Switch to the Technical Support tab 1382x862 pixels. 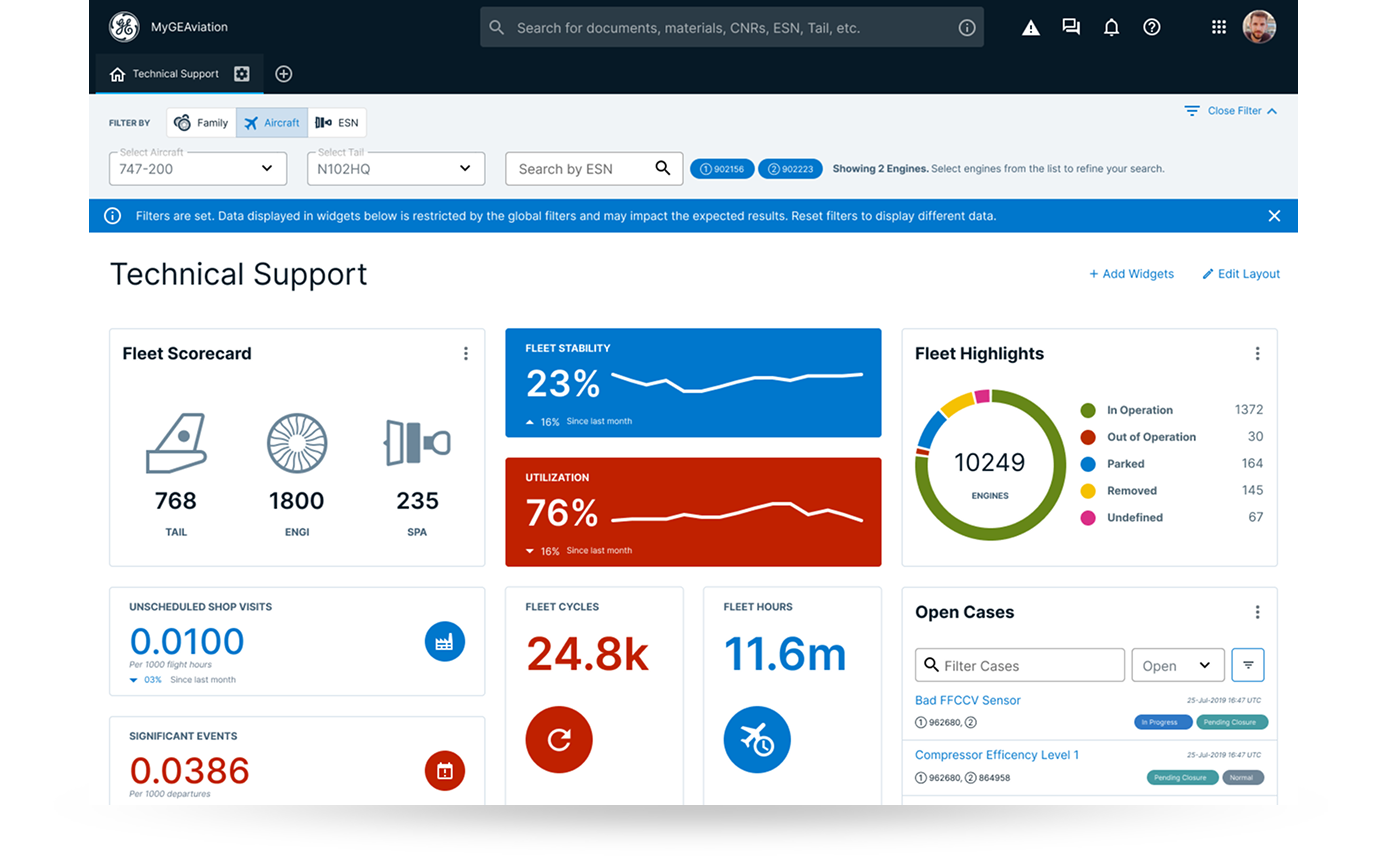[x=175, y=74]
